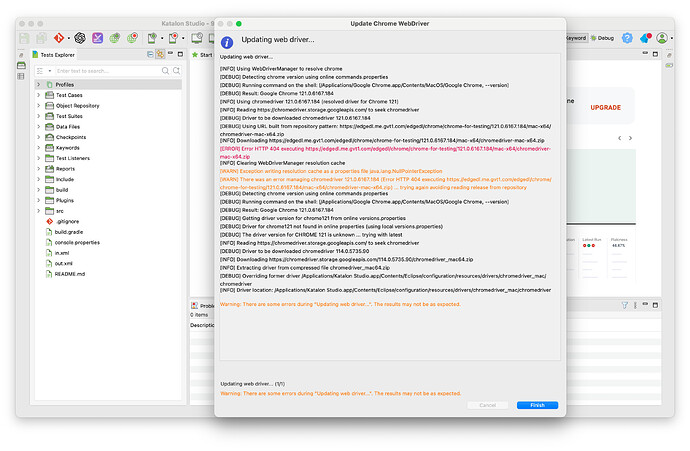
Task: Click the user account avatar icon
Action: (662, 38)
